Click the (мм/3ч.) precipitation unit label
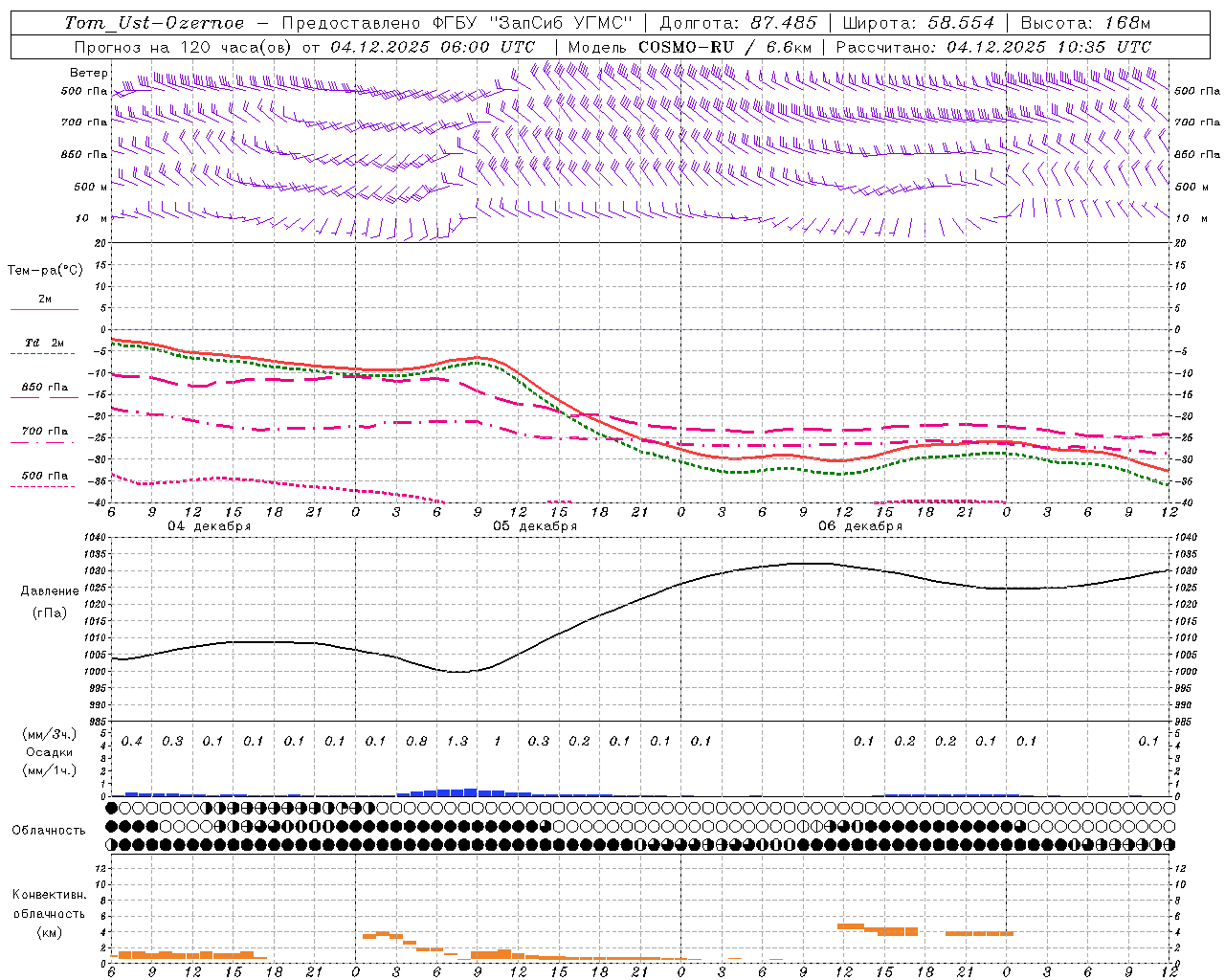The image size is (1225, 980). coord(50,734)
